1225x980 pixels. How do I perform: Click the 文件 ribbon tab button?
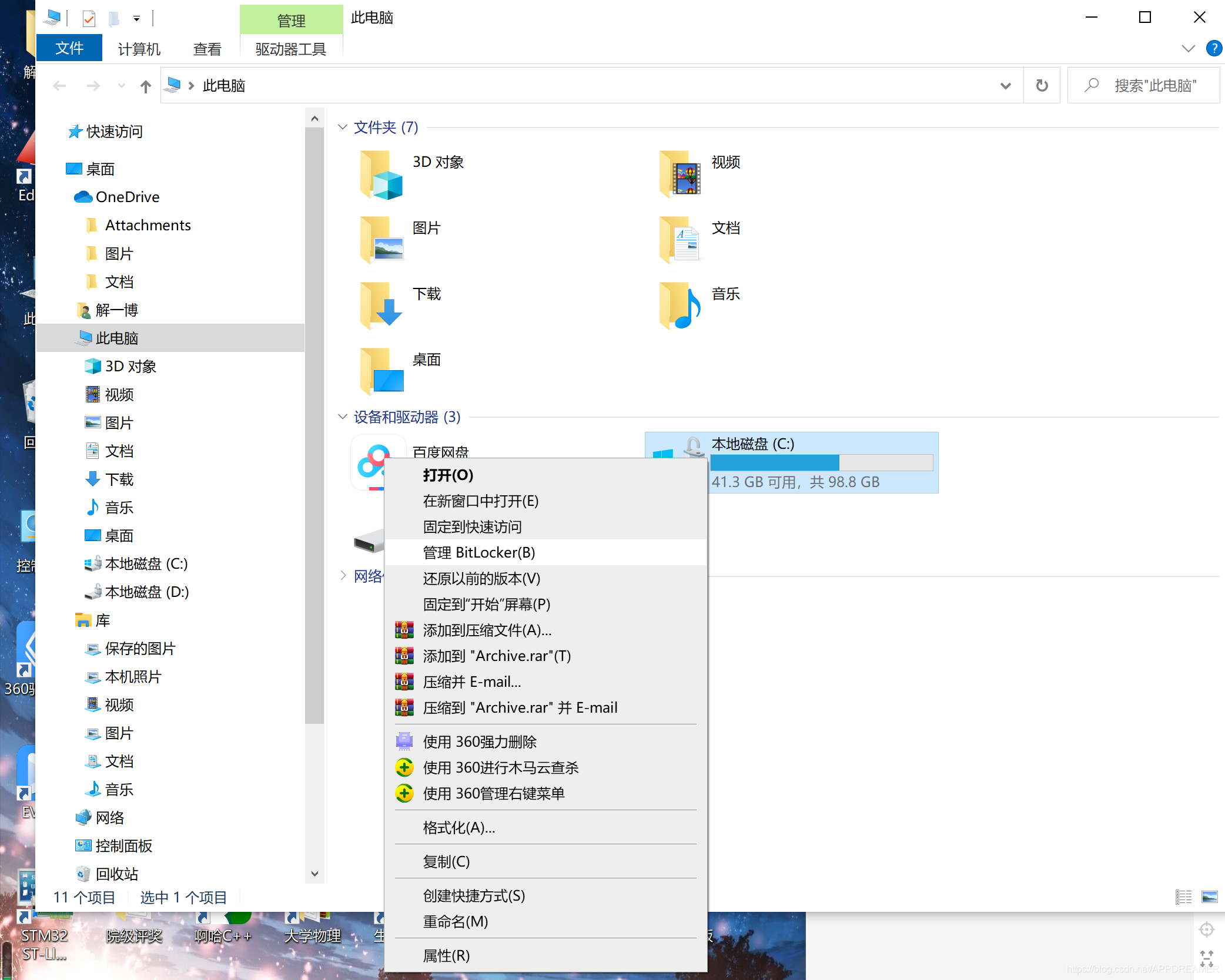pos(69,48)
